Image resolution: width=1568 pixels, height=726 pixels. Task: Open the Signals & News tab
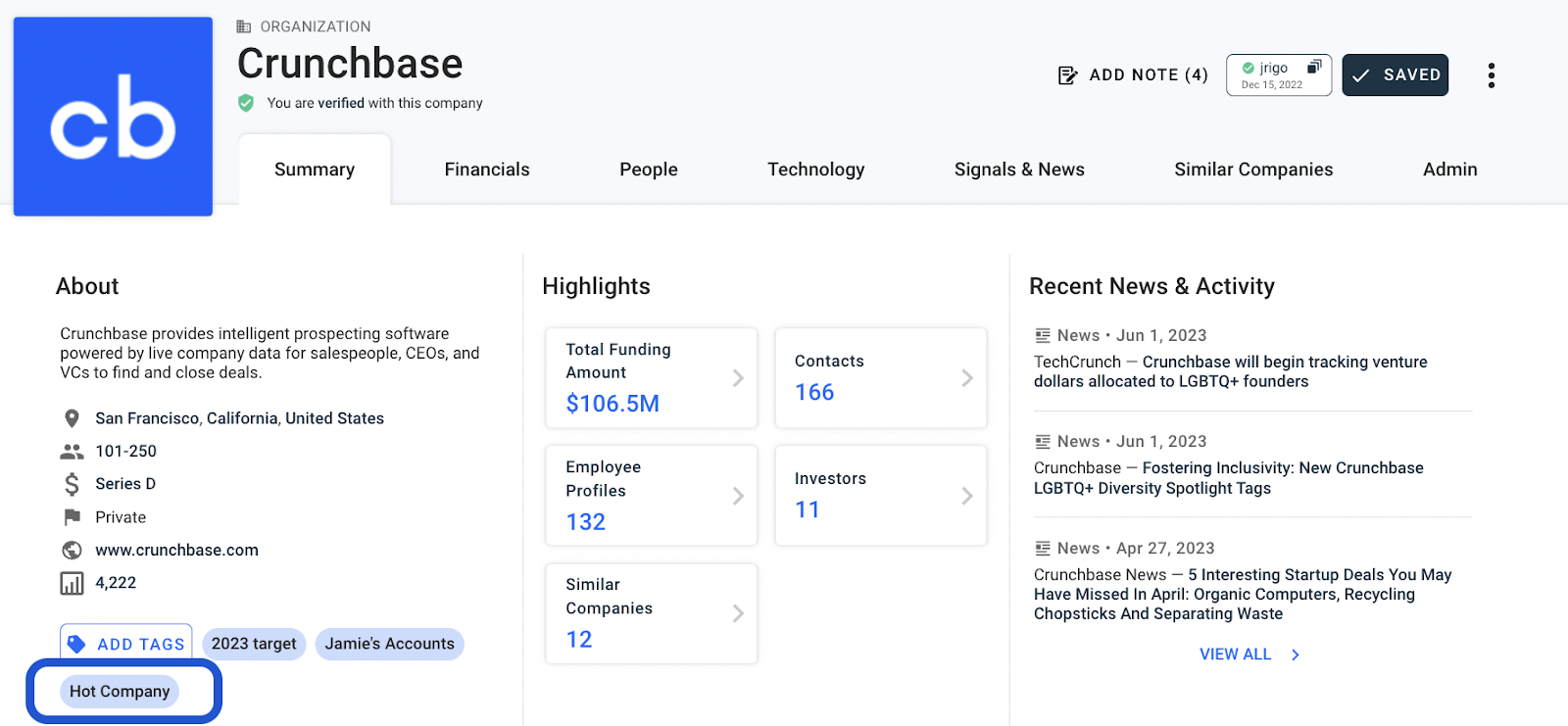(1019, 169)
